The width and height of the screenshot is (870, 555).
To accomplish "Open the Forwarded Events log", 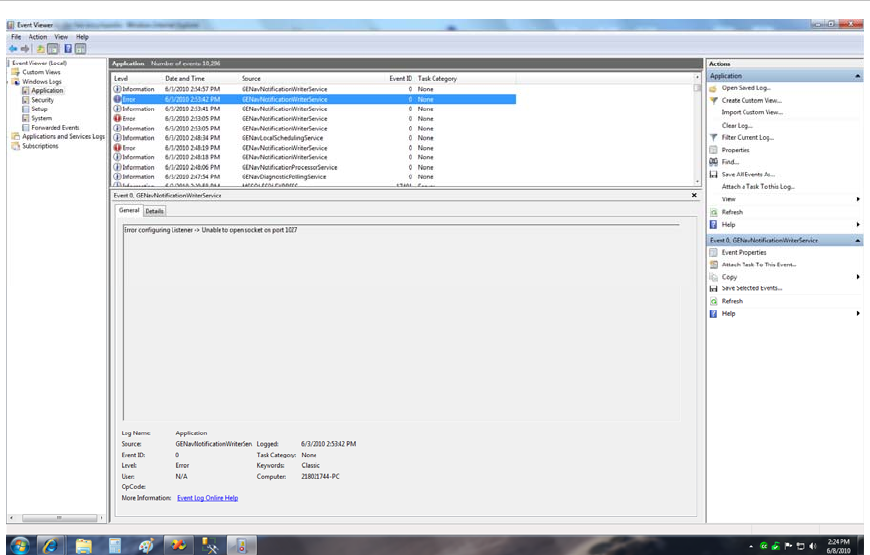I will point(55,128).
